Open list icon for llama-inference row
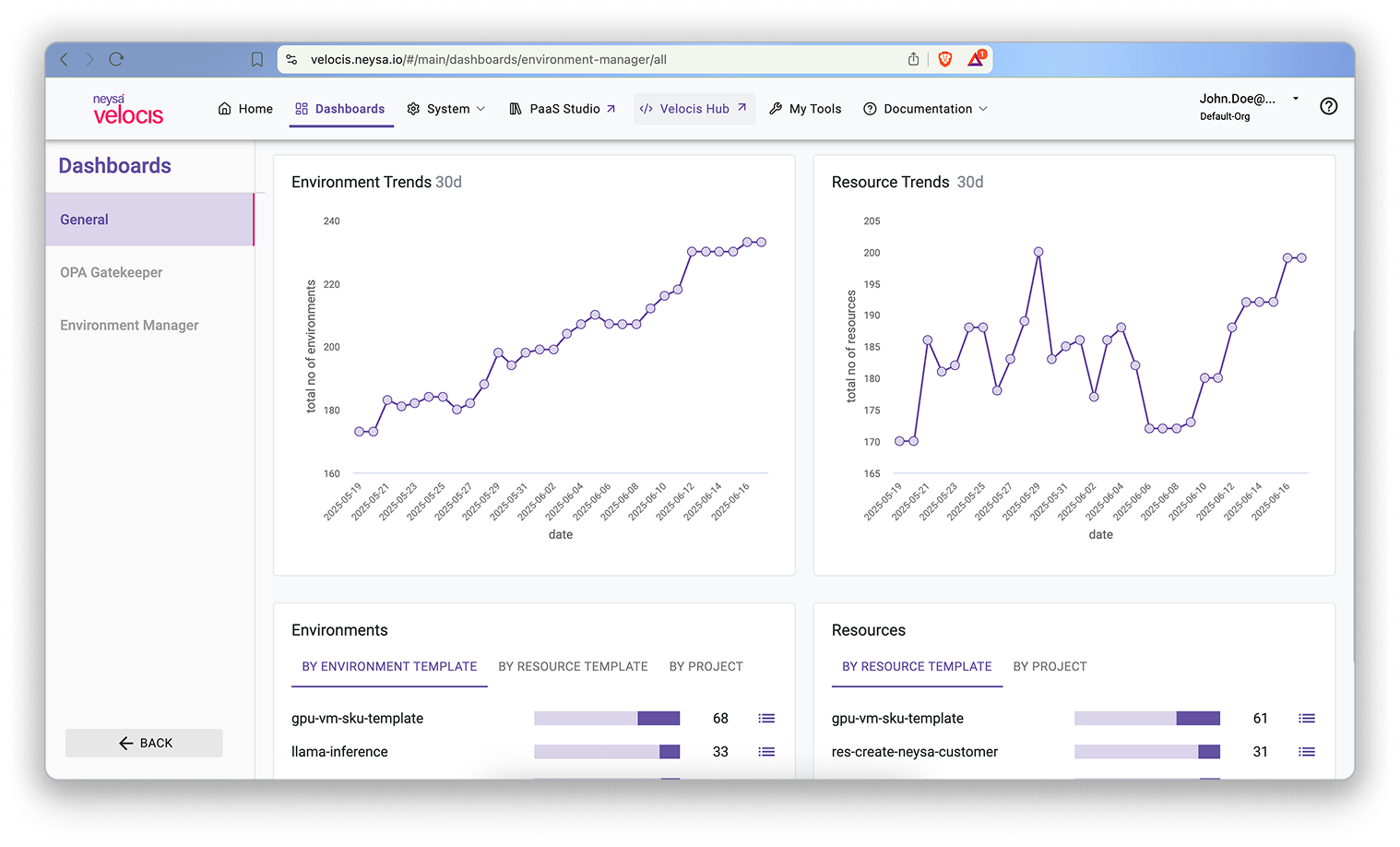 (766, 752)
